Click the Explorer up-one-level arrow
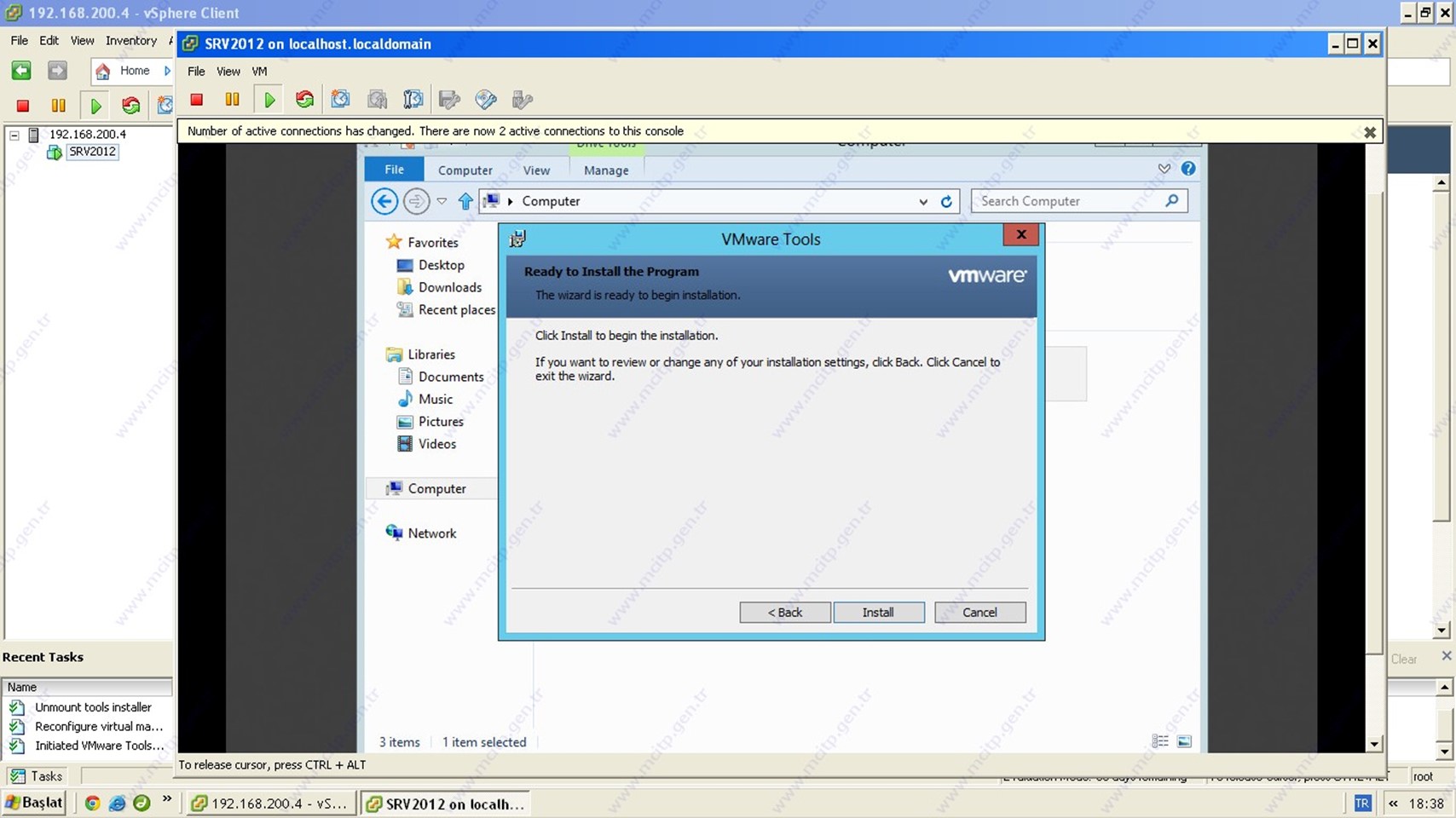 pyautogui.click(x=465, y=201)
